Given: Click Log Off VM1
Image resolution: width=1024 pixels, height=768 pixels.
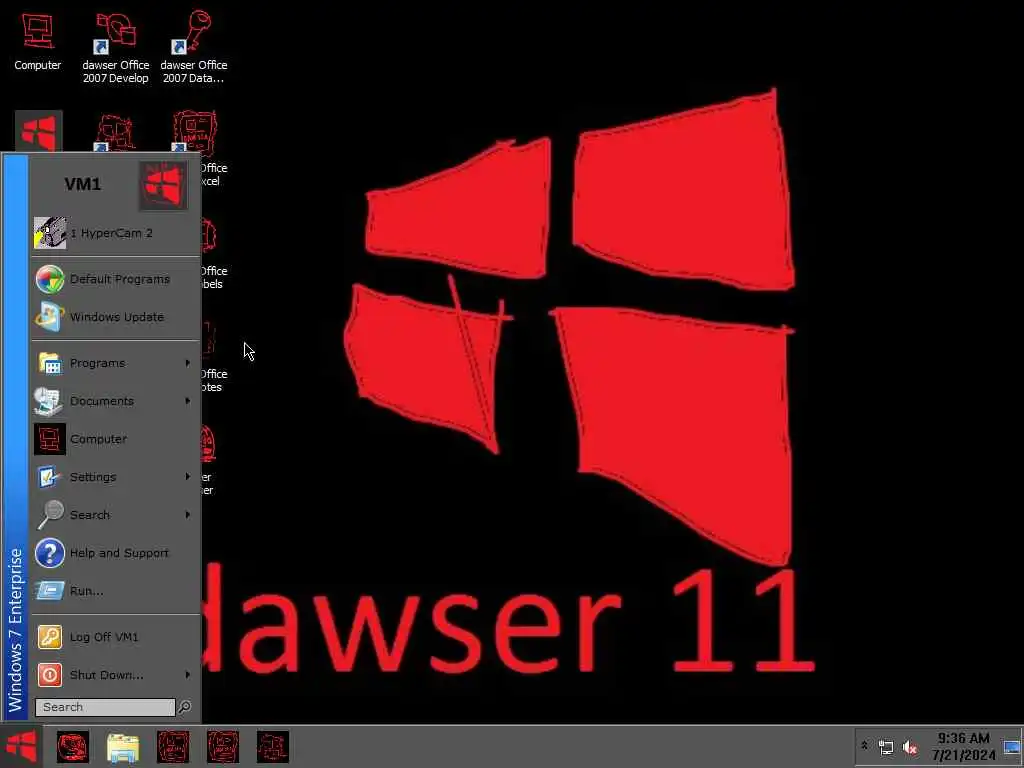Looking at the screenshot, I should (x=115, y=637).
